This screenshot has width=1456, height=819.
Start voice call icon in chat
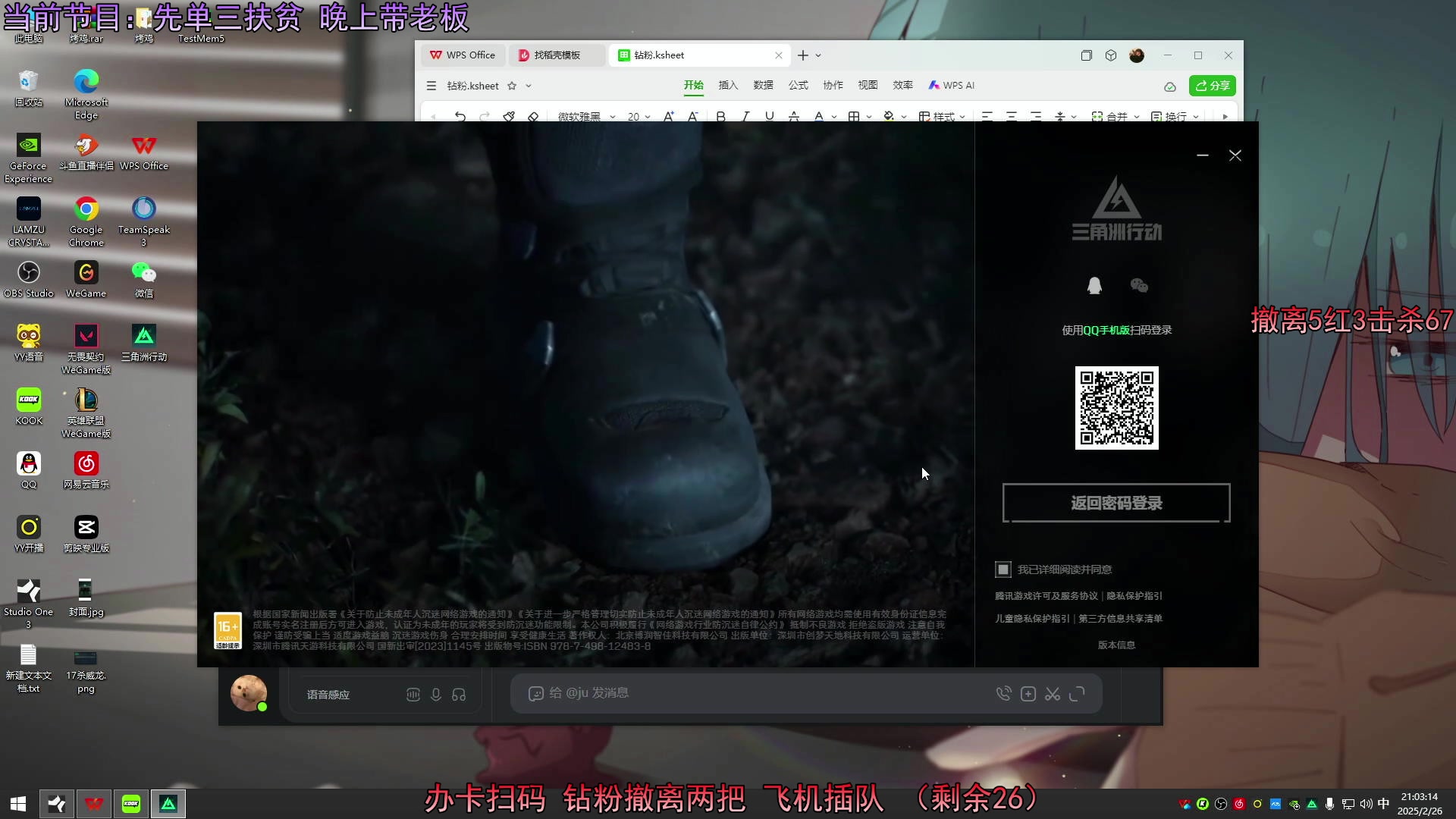[1003, 694]
